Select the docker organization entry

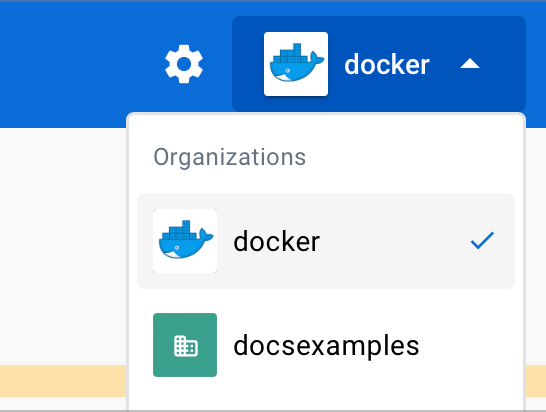[x=326, y=241]
